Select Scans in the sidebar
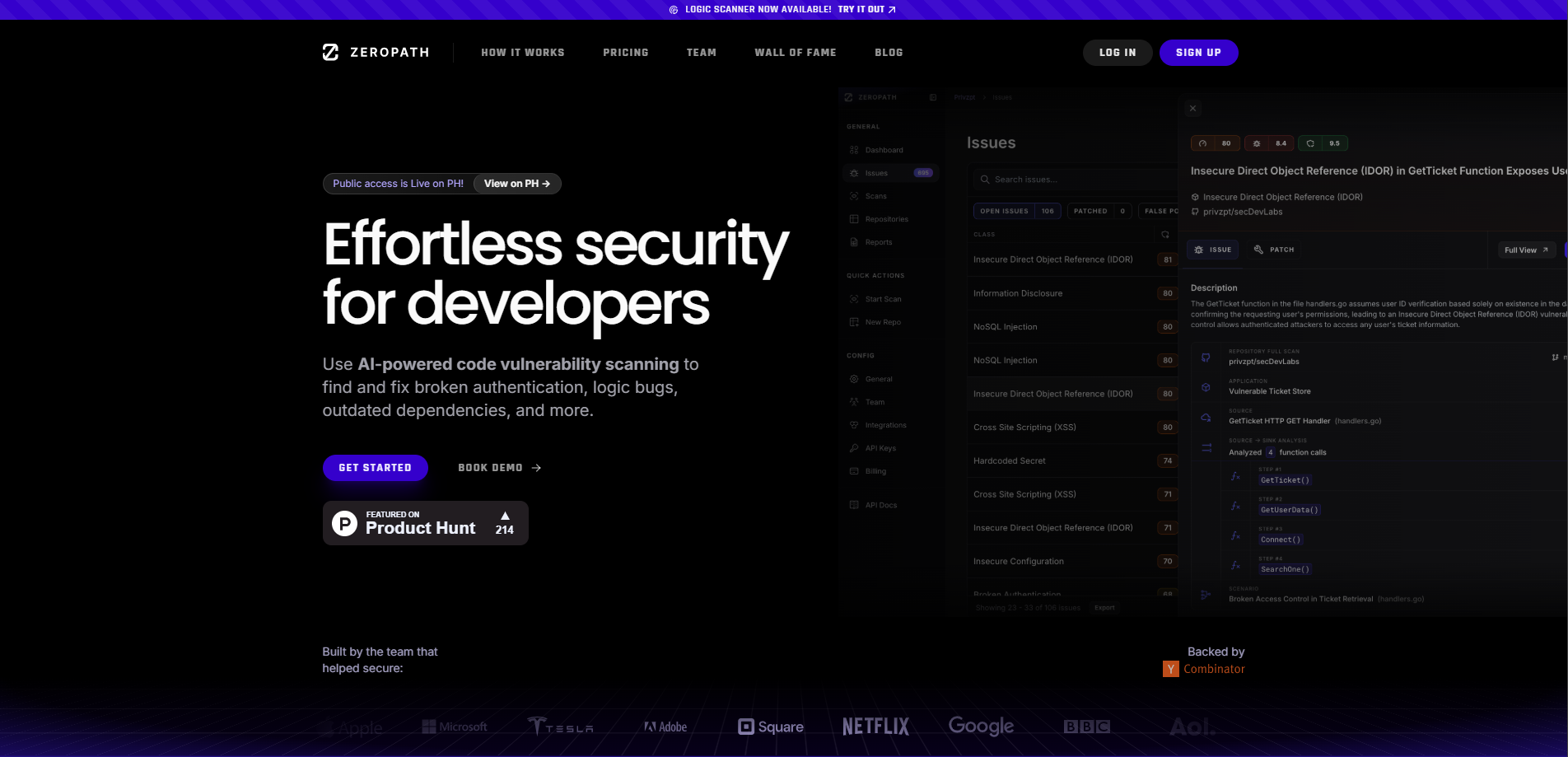This screenshot has height=757, width=1568. (875, 196)
